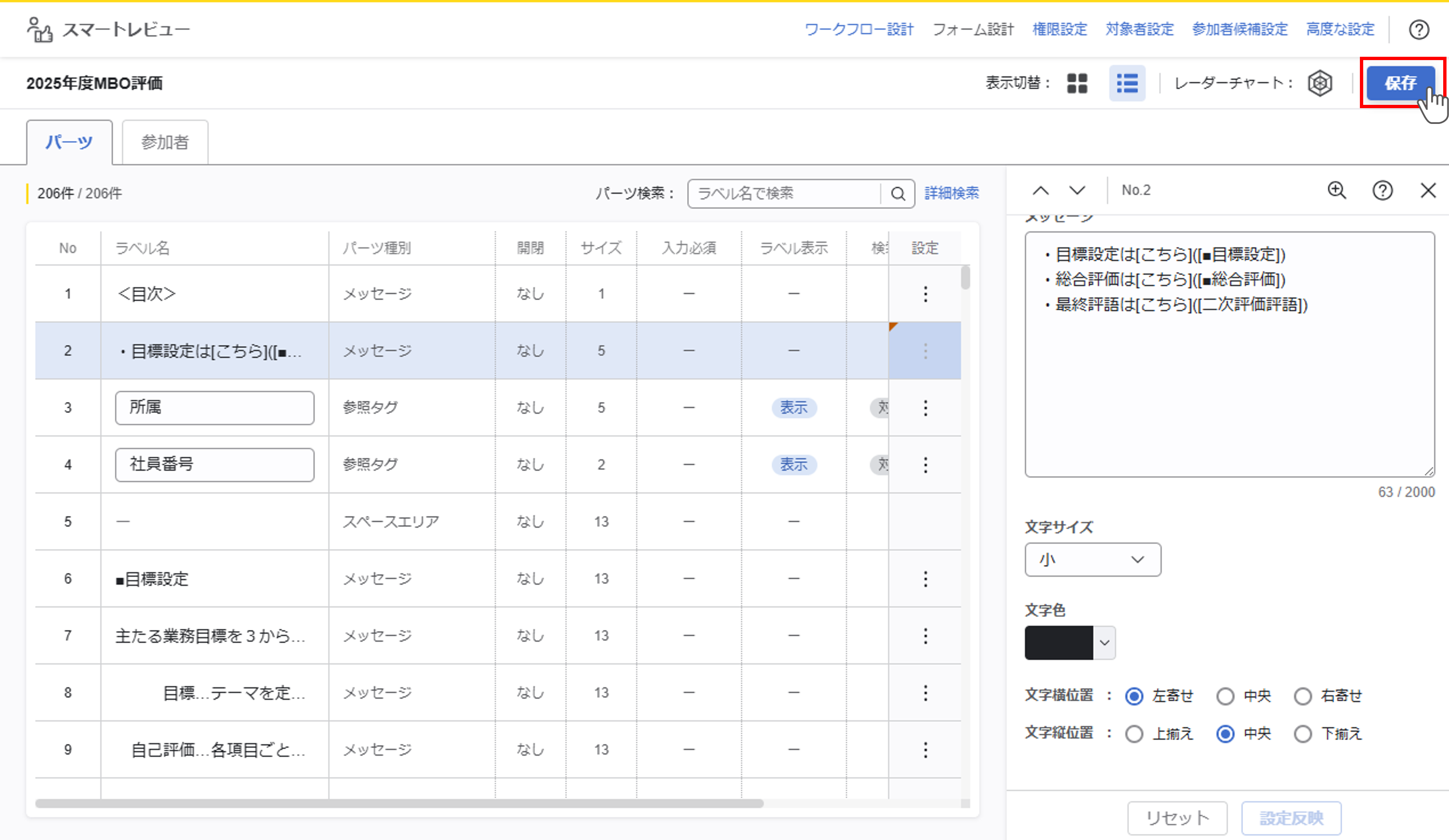
Task: Open help from top-right question icon
Action: 1418,29
